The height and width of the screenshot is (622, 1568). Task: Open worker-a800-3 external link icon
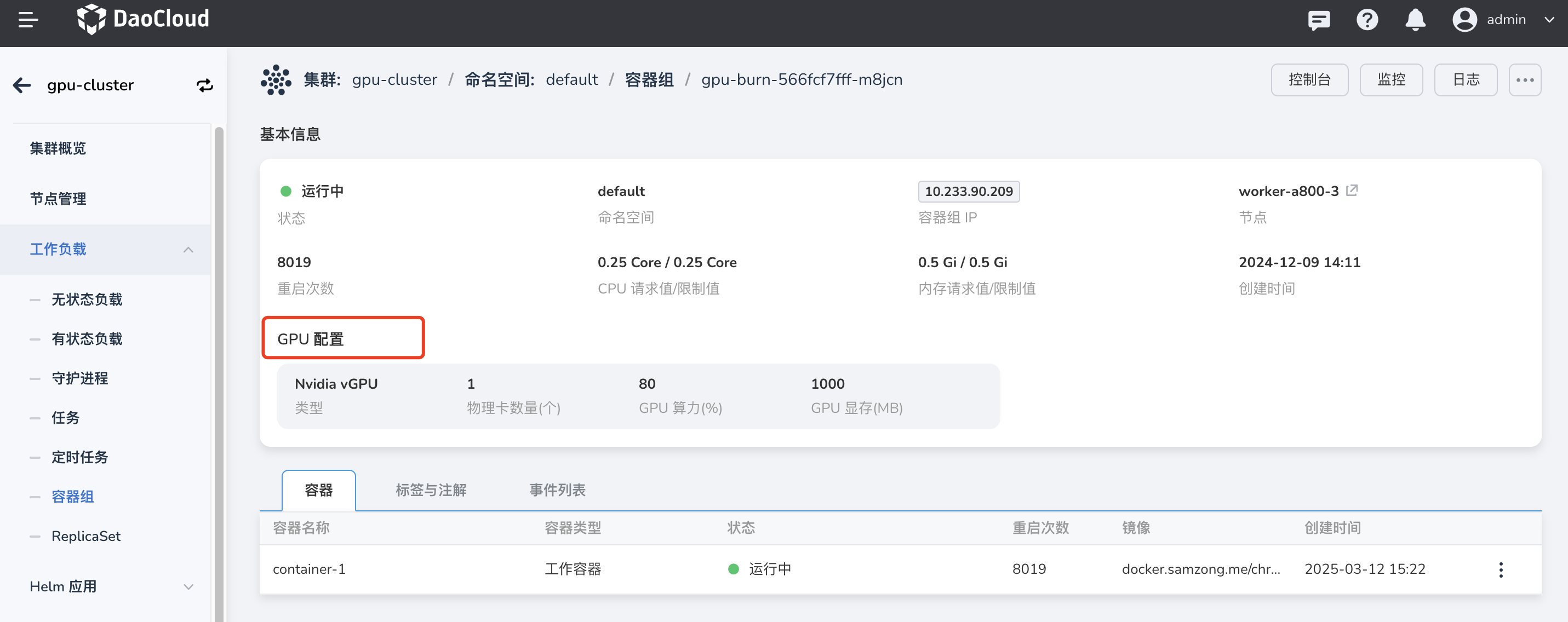point(1352,191)
